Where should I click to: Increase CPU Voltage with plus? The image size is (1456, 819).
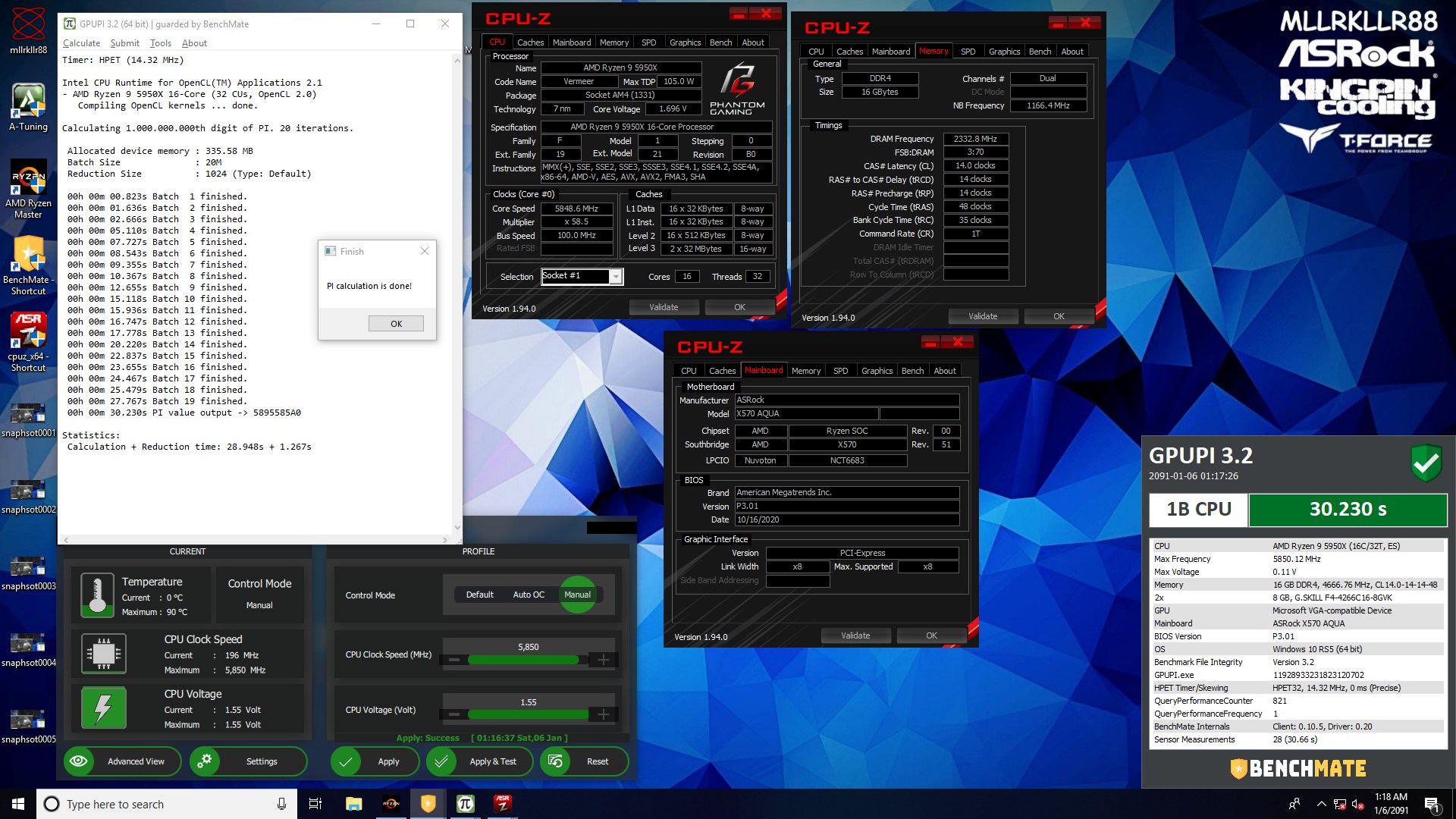pos(604,714)
